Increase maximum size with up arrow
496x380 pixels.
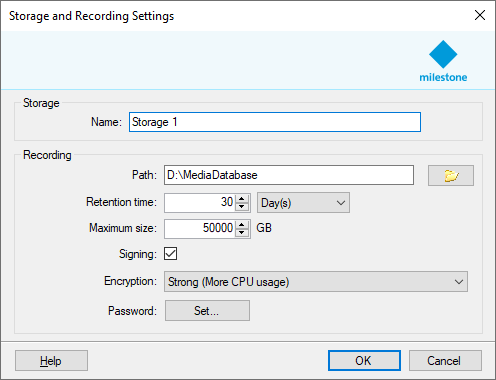(242, 224)
